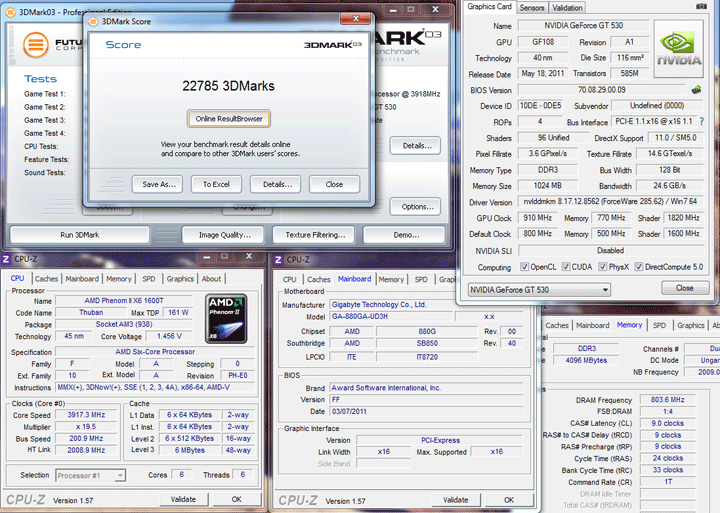The height and width of the screenshot is (513, 720).
Task: Click Options... button in 3DMark03
Action: coord(417,207)
